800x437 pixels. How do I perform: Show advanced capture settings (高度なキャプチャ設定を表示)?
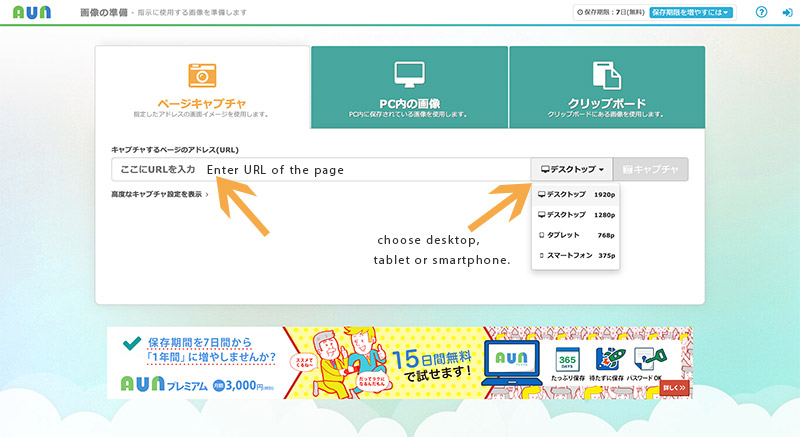click(x=160, y=194)
